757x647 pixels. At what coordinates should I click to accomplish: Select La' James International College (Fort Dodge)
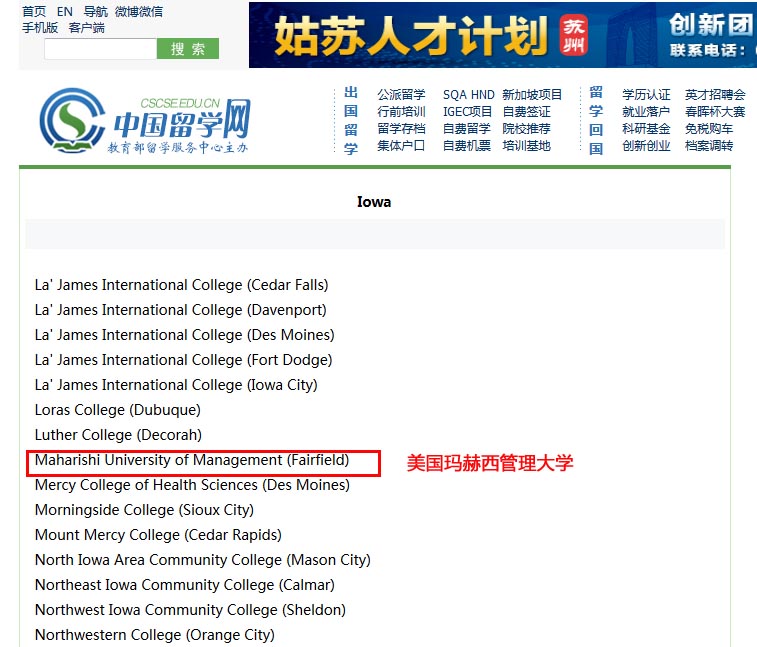(x=183, y=360)
